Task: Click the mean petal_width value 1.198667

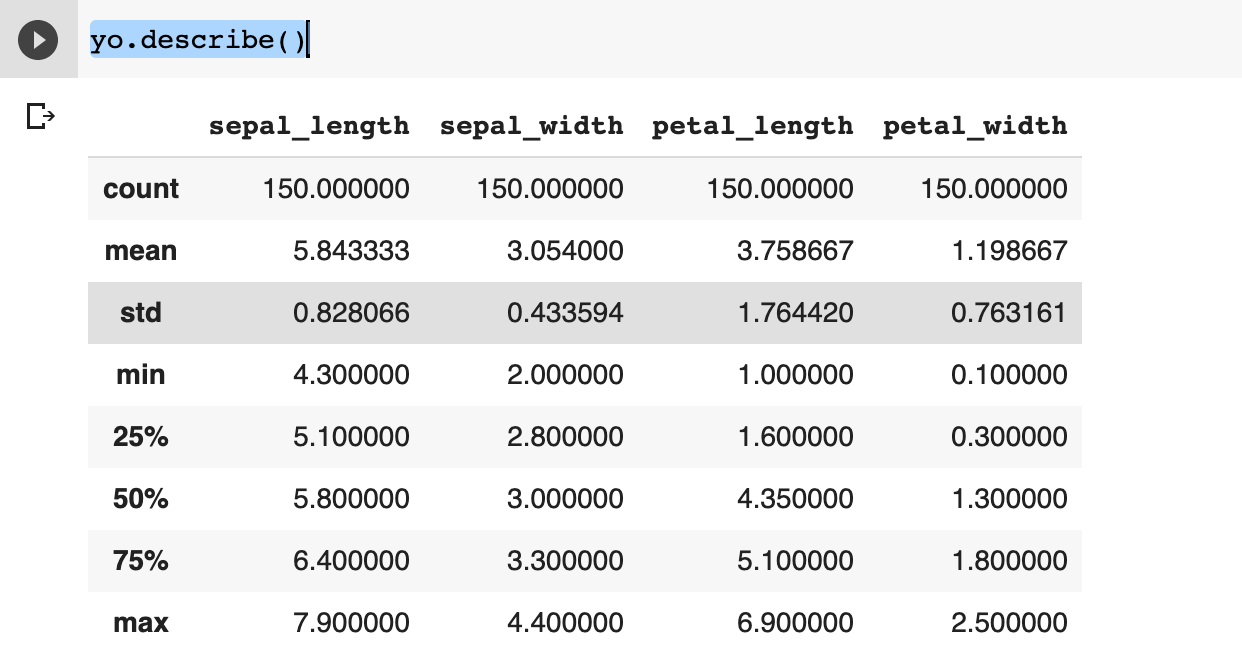Action: 1009,251
